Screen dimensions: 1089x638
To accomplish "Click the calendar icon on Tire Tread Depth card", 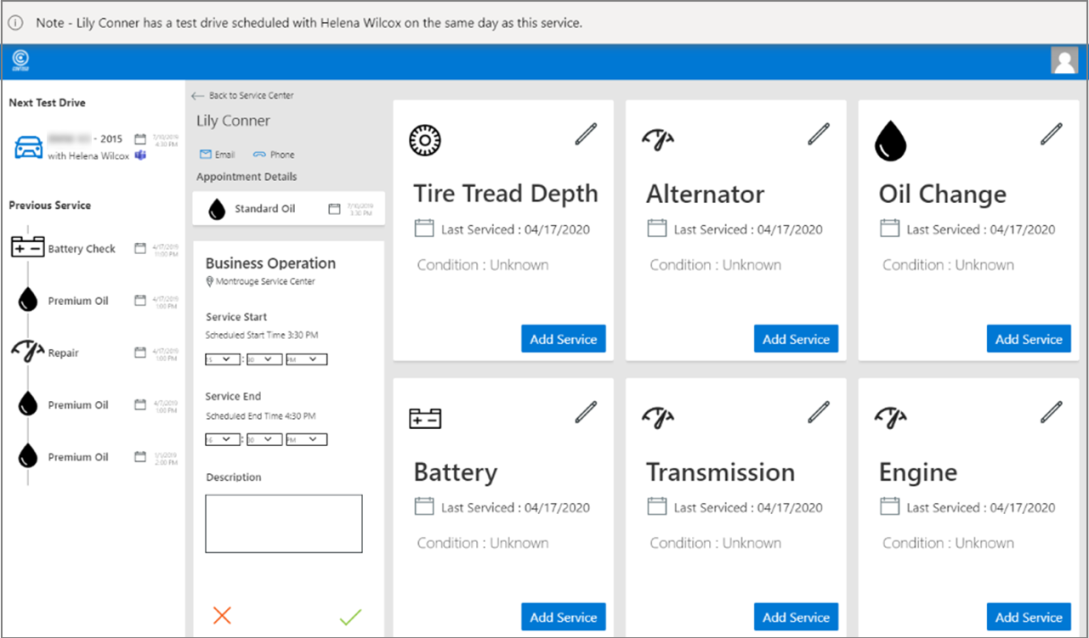I will pyautogui.click(x=424, y=228).
